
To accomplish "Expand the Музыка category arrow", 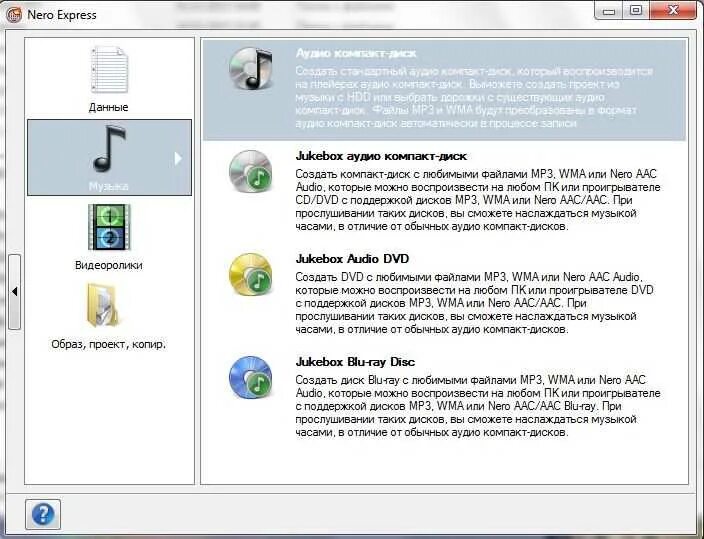I will click(x=178, y=158).
